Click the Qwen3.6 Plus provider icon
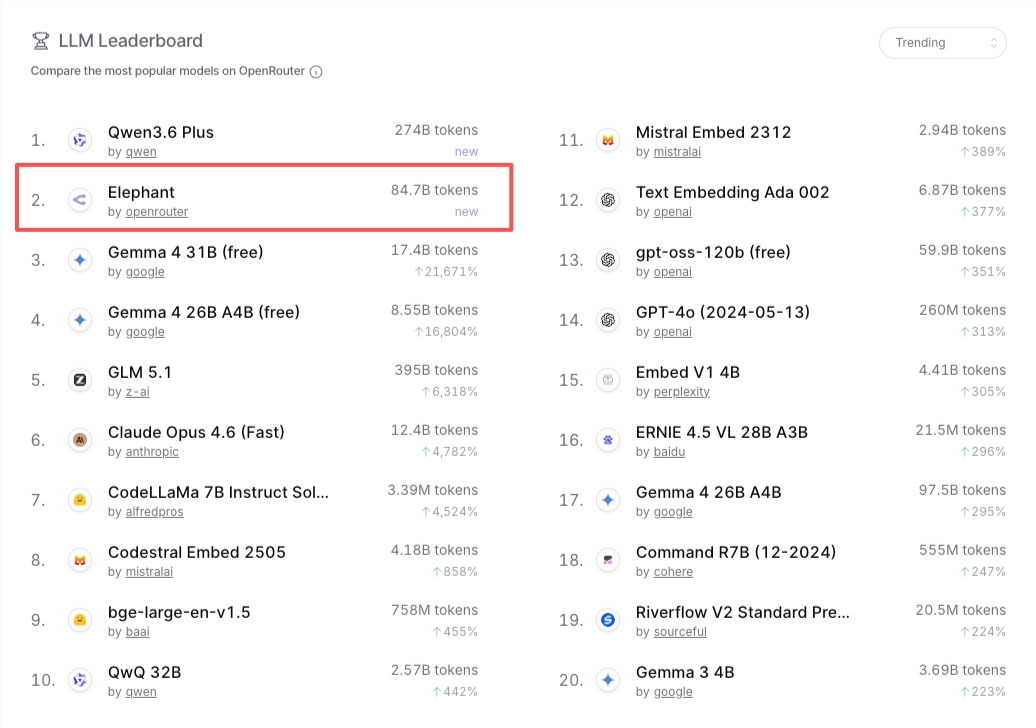This screenshot has height=728, width=1036. 80,140
